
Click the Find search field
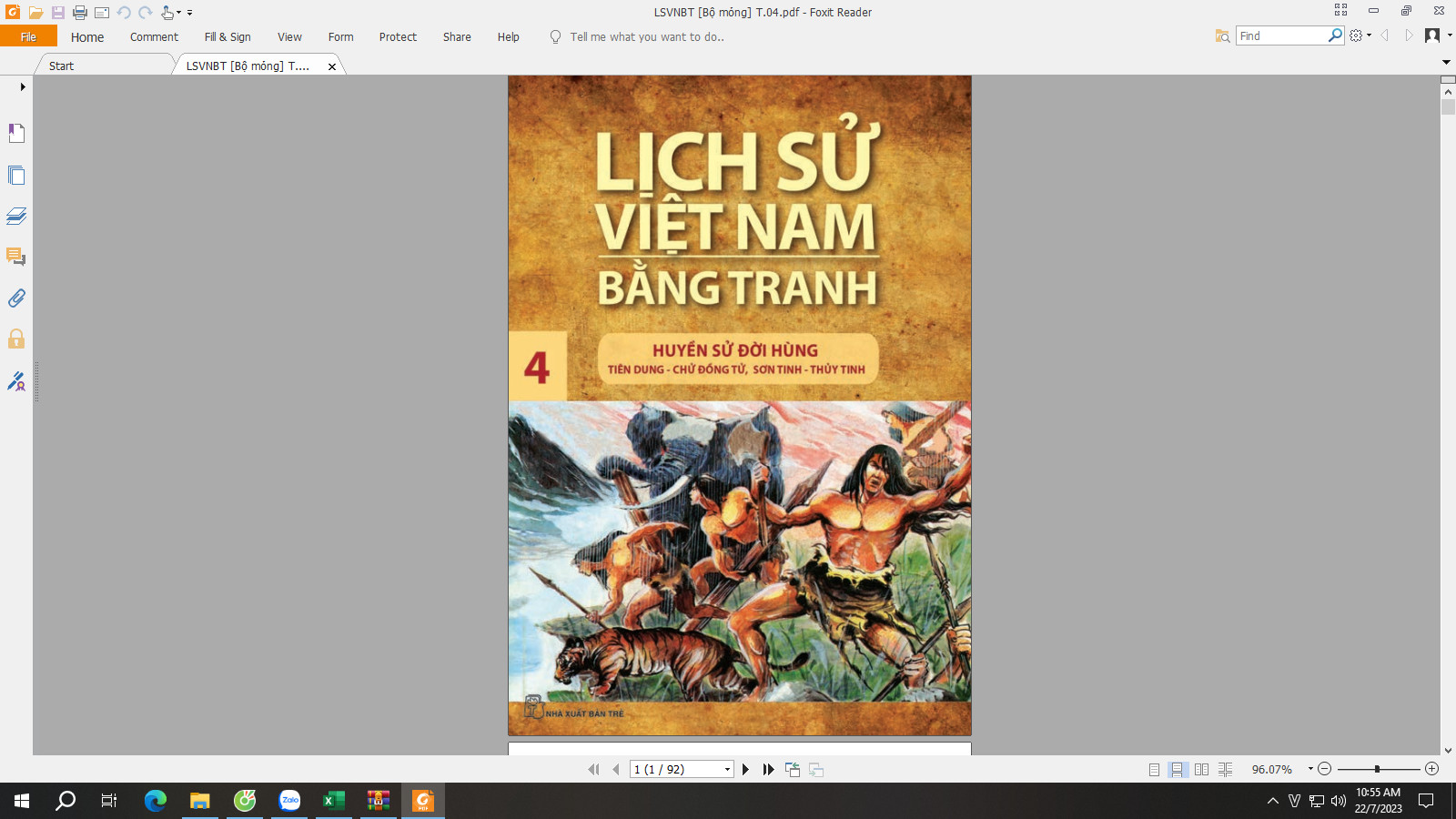(x=1281, y=35)
